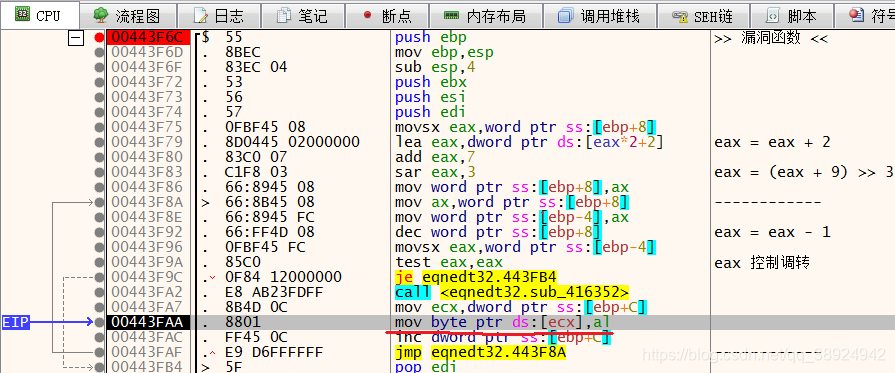The height and width of the screenshot is (373, 895).
Task: Open the 笔记 tab
Action: [x=303, y=16]
